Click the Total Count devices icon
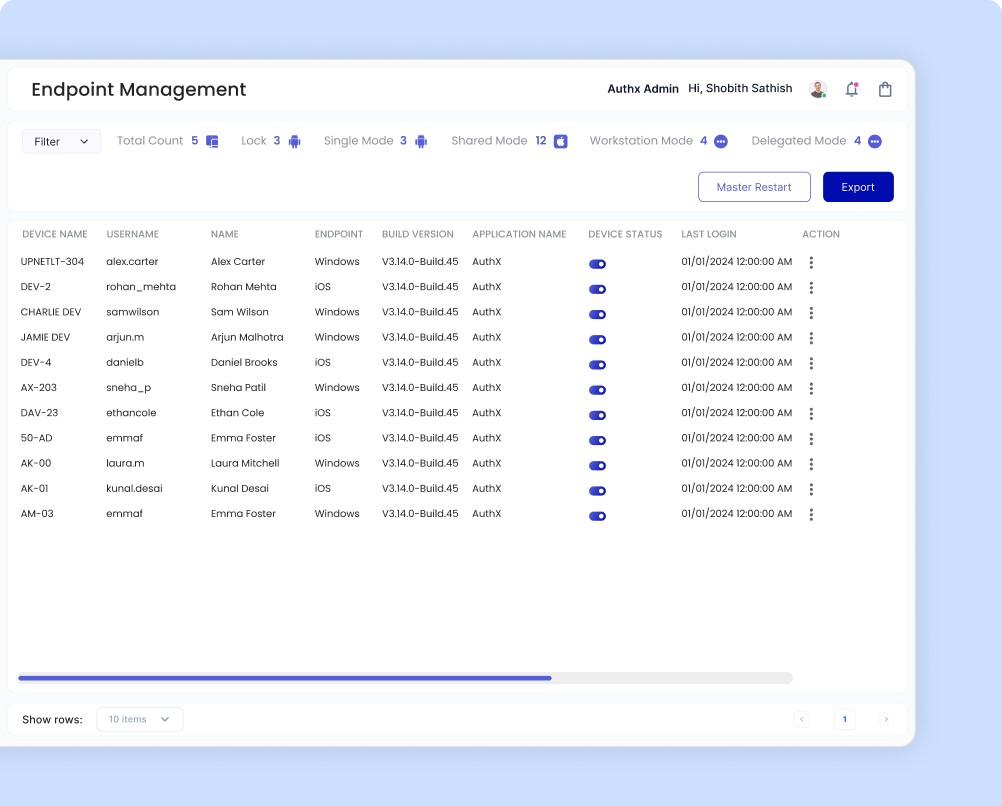The image size is (1002, 806). pos(212,141)
